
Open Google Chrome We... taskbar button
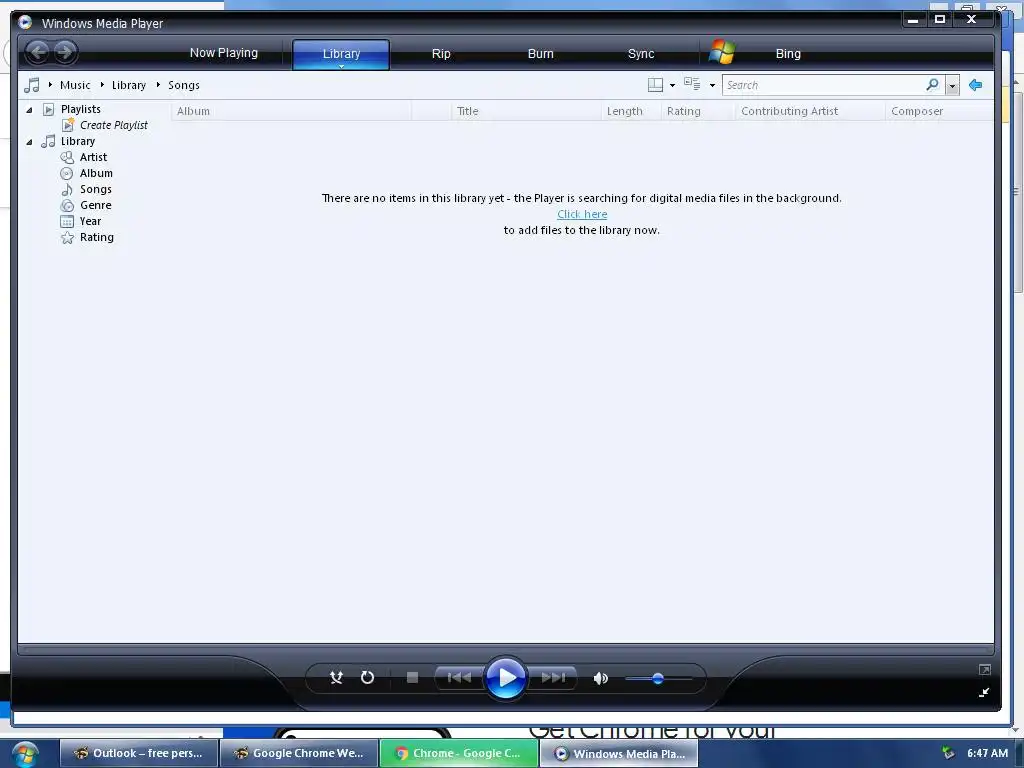point(299,753)
